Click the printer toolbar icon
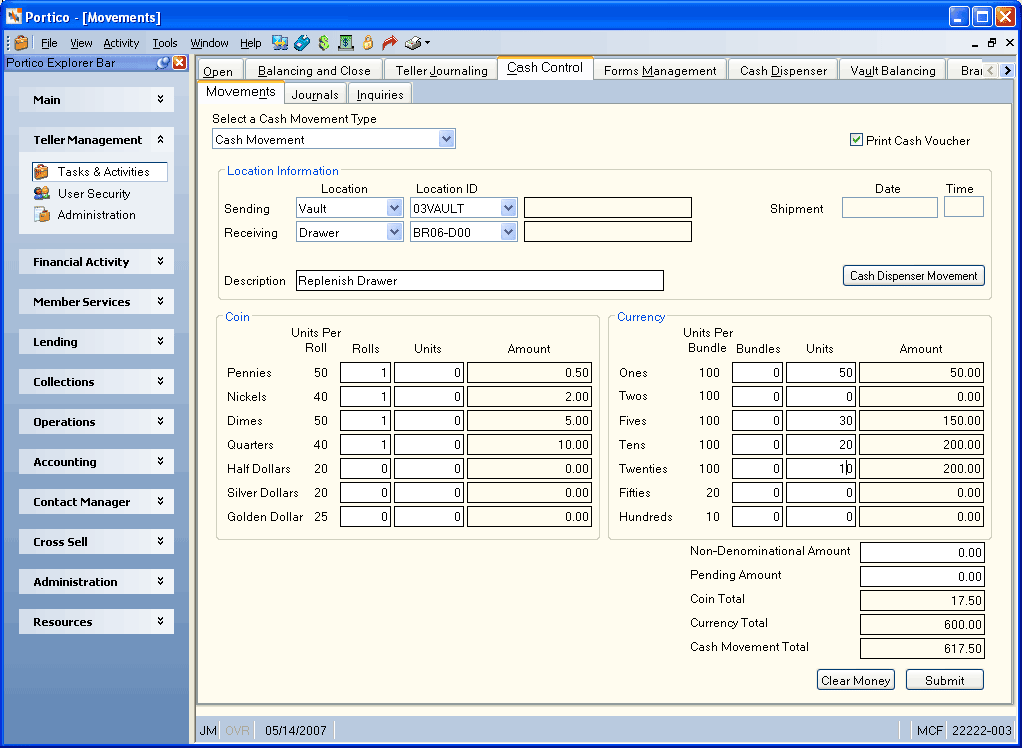The height and width of the screenshot is (748, 1022). click(x=413, y=43)
